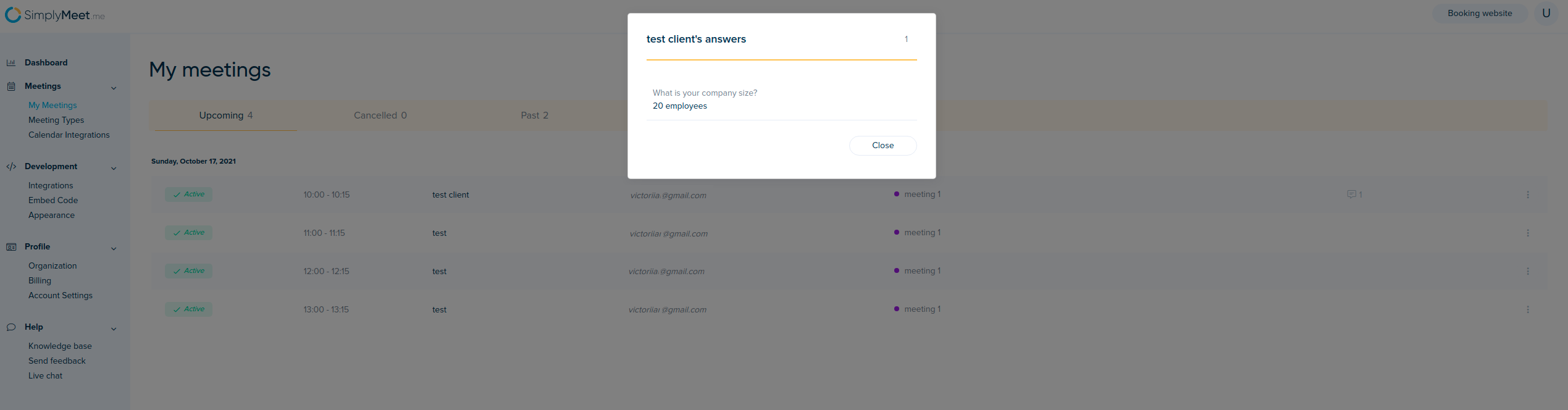Viewport: 1568px width, 410px height.
Task: Close the client's answers dialog
Action: (x=882, y=146)
